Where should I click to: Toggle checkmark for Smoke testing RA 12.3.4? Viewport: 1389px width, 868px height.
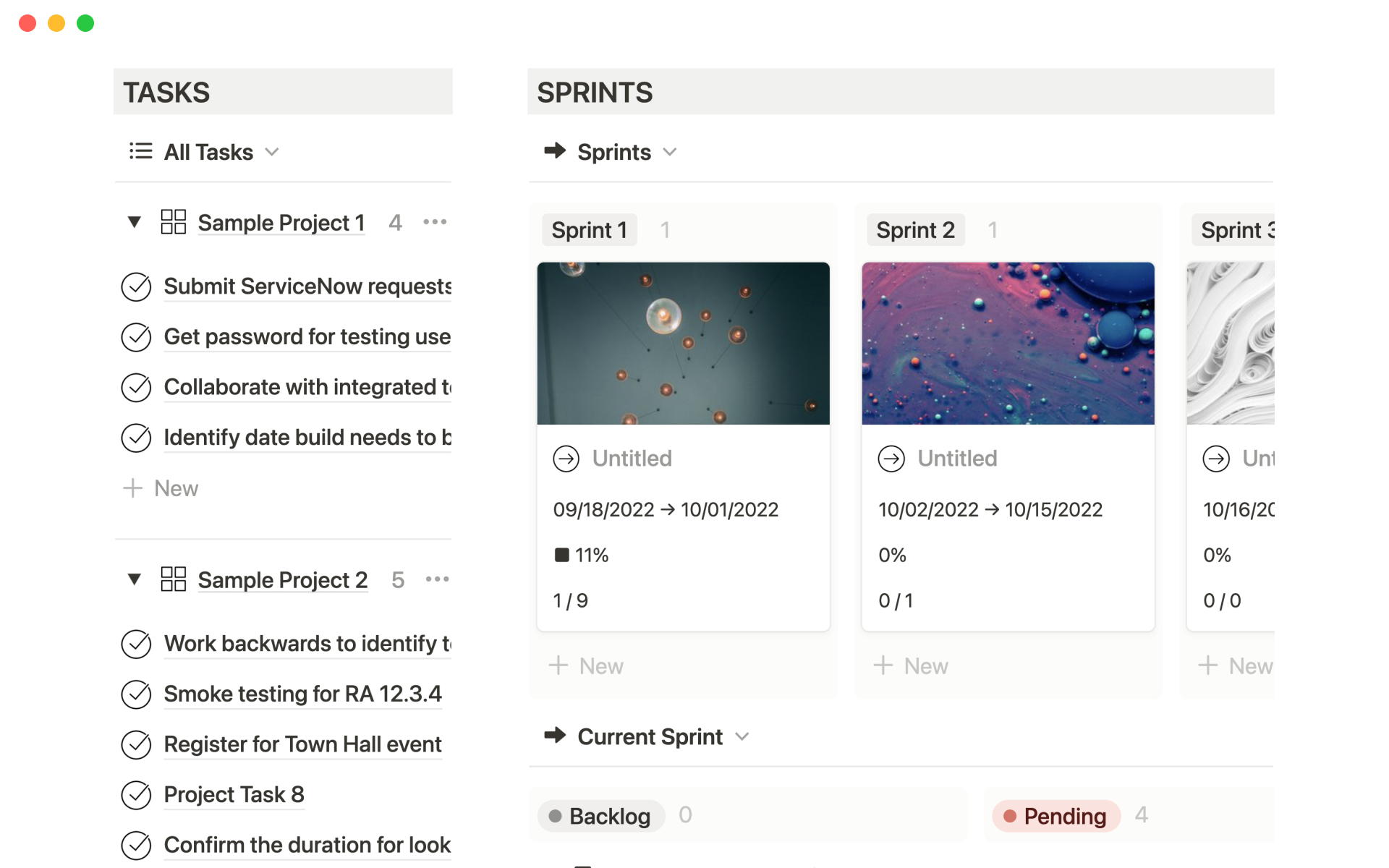click(136, 694)
